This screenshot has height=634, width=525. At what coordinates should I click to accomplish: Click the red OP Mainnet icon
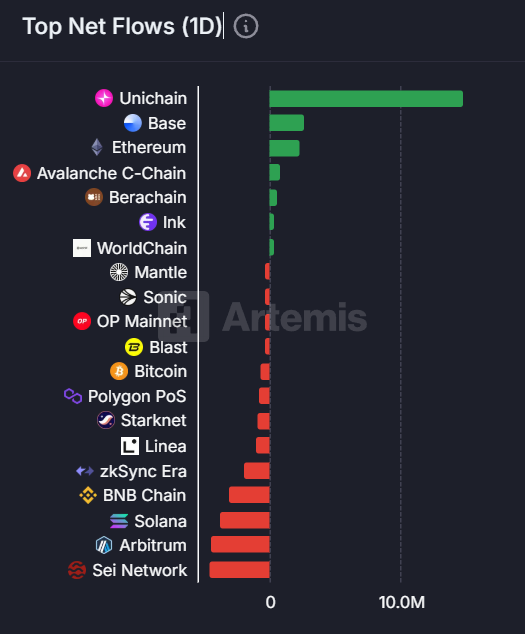click(82, 321)
